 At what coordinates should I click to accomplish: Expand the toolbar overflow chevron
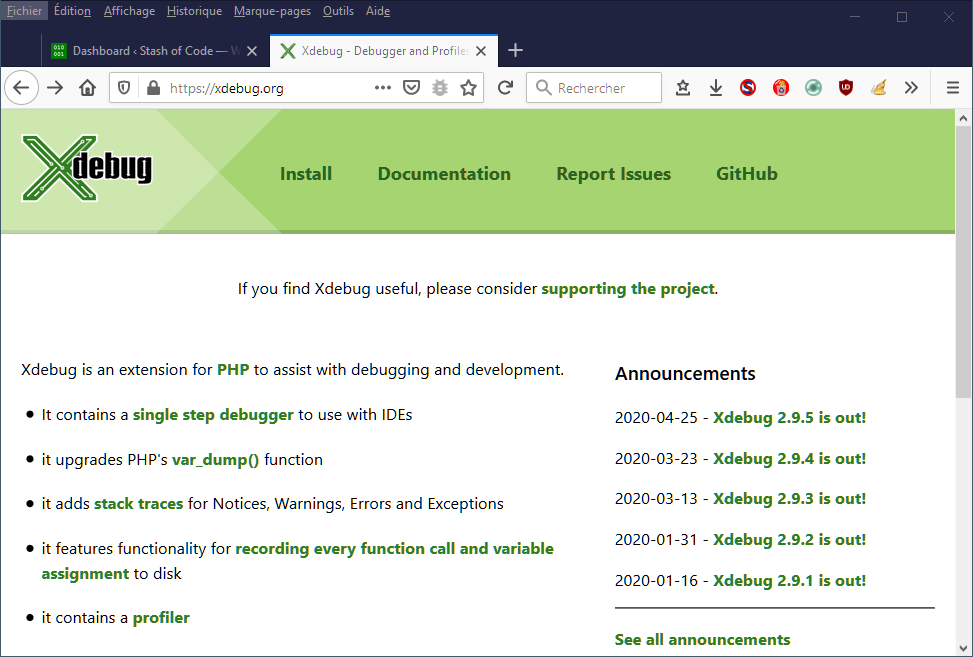tap(911, 88)
